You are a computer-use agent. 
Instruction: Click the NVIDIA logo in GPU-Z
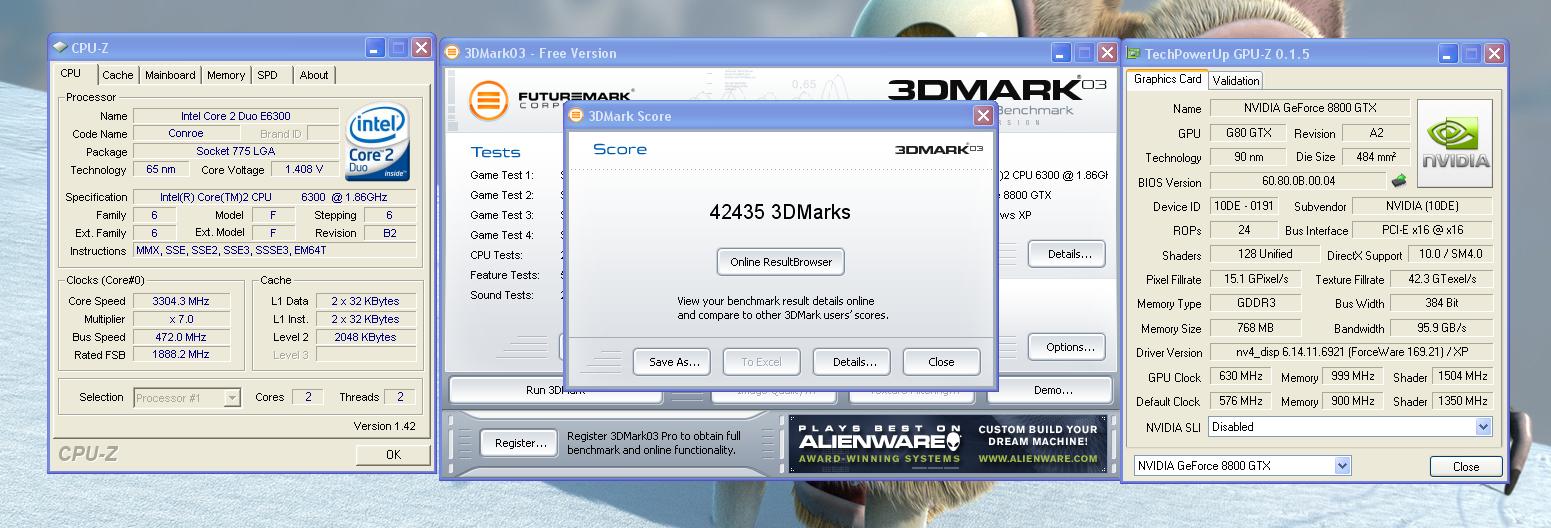point(1455,144)
